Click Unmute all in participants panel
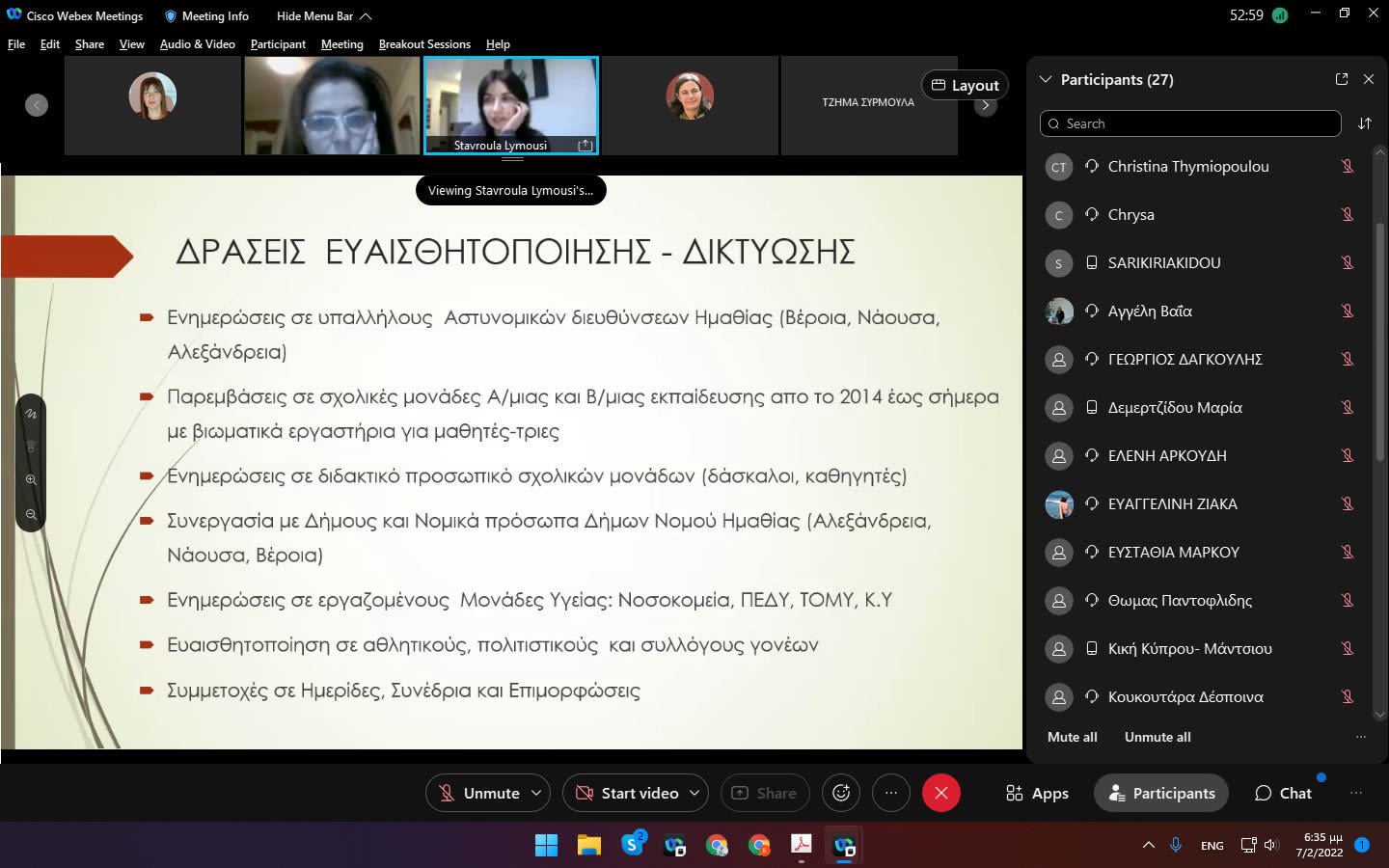 tap(1157, 737)
